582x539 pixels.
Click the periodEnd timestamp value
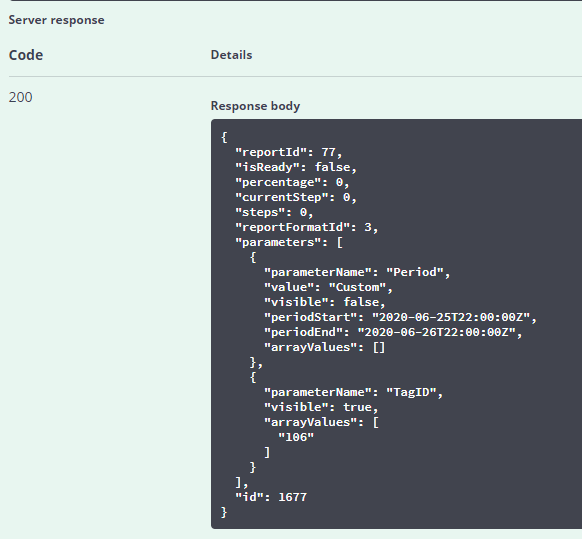point(436,332)
